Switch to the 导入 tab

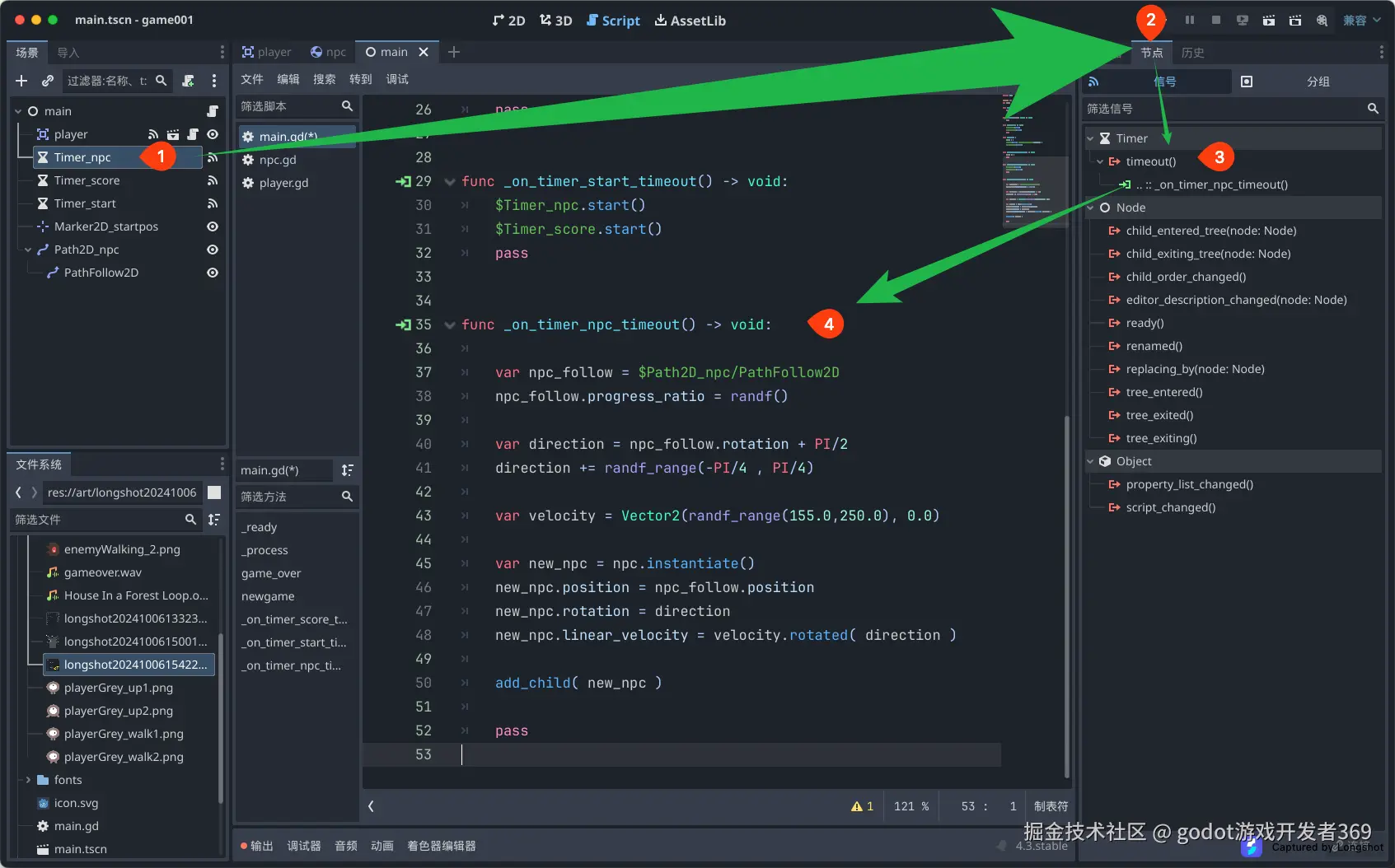(x=68, y=53)
